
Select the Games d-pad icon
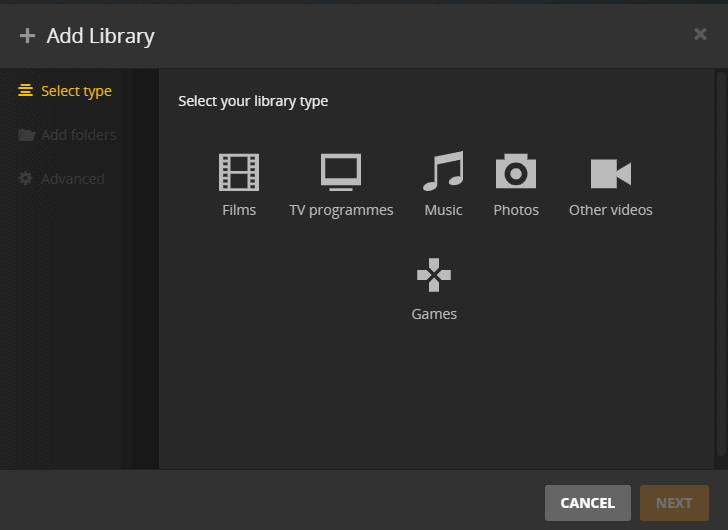tap(434, 275)
